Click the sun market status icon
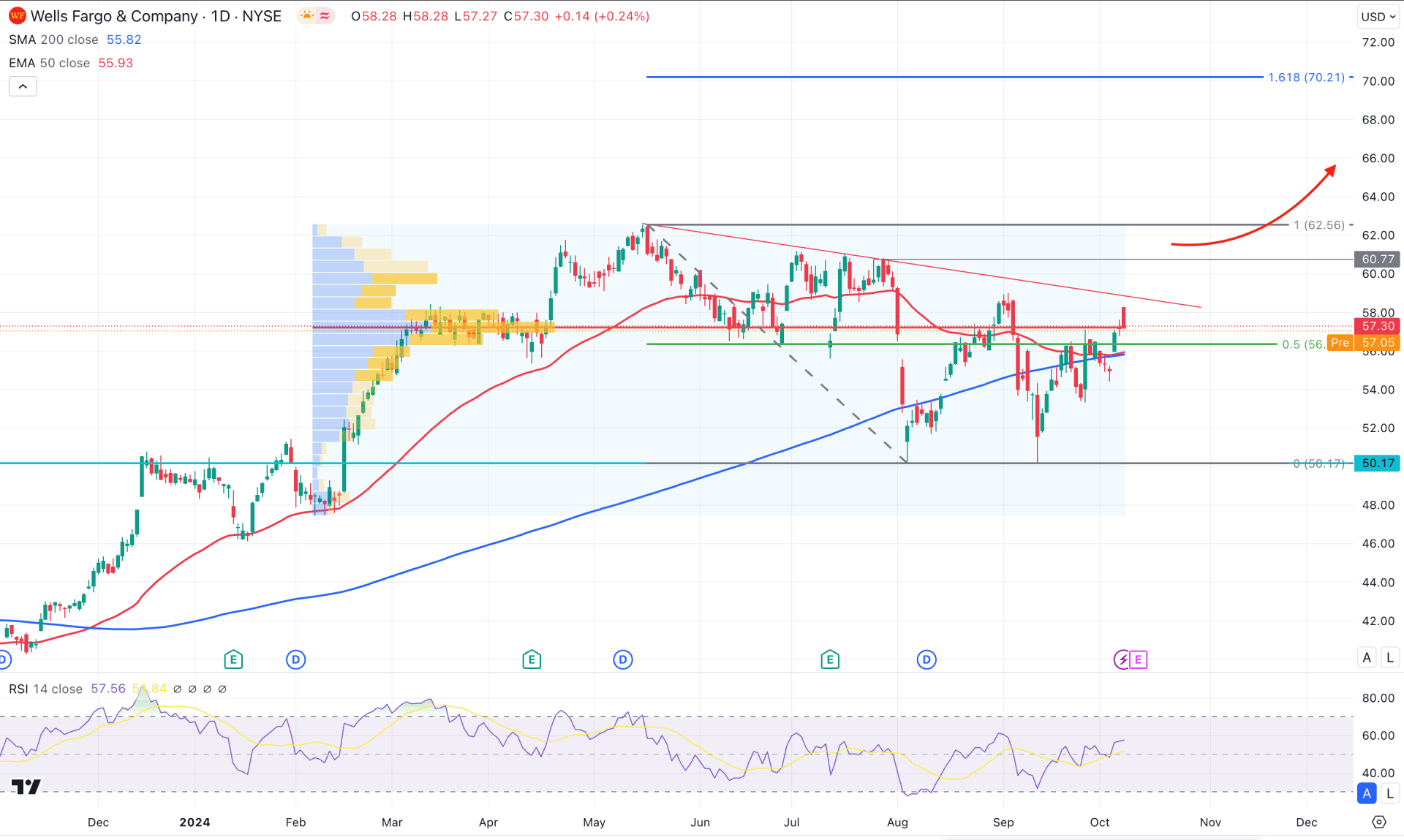The width and height of the screenshot is (1404, 840). [x=307, y=16]
